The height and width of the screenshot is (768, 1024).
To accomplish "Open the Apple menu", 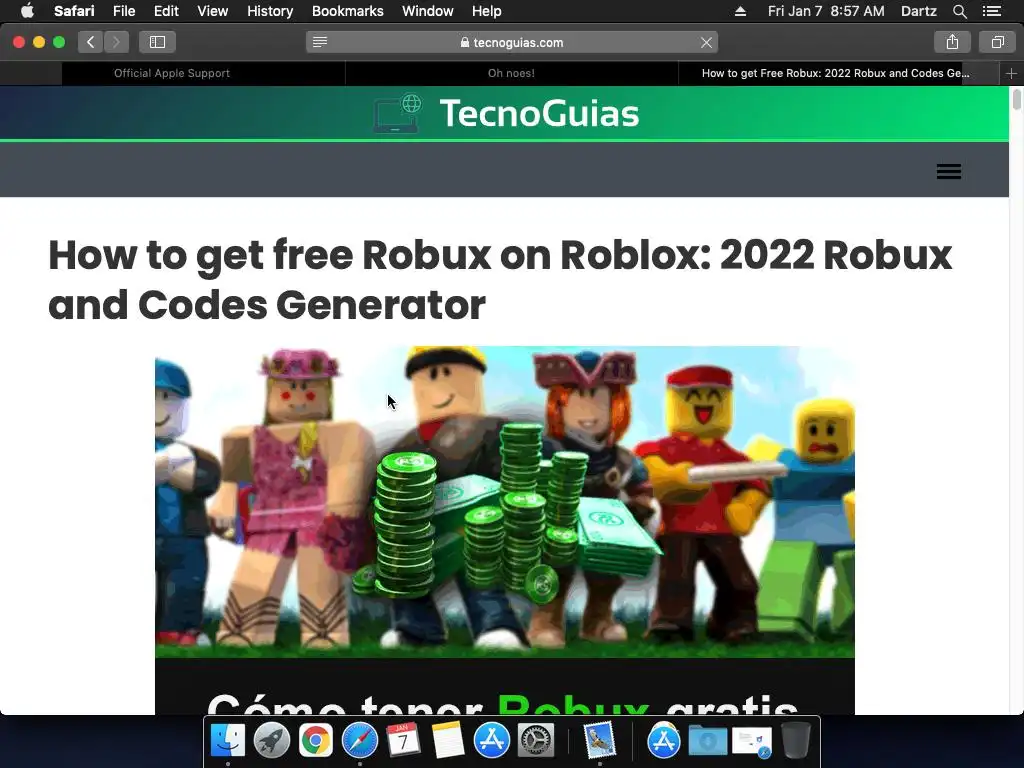I will pos(27,11).
